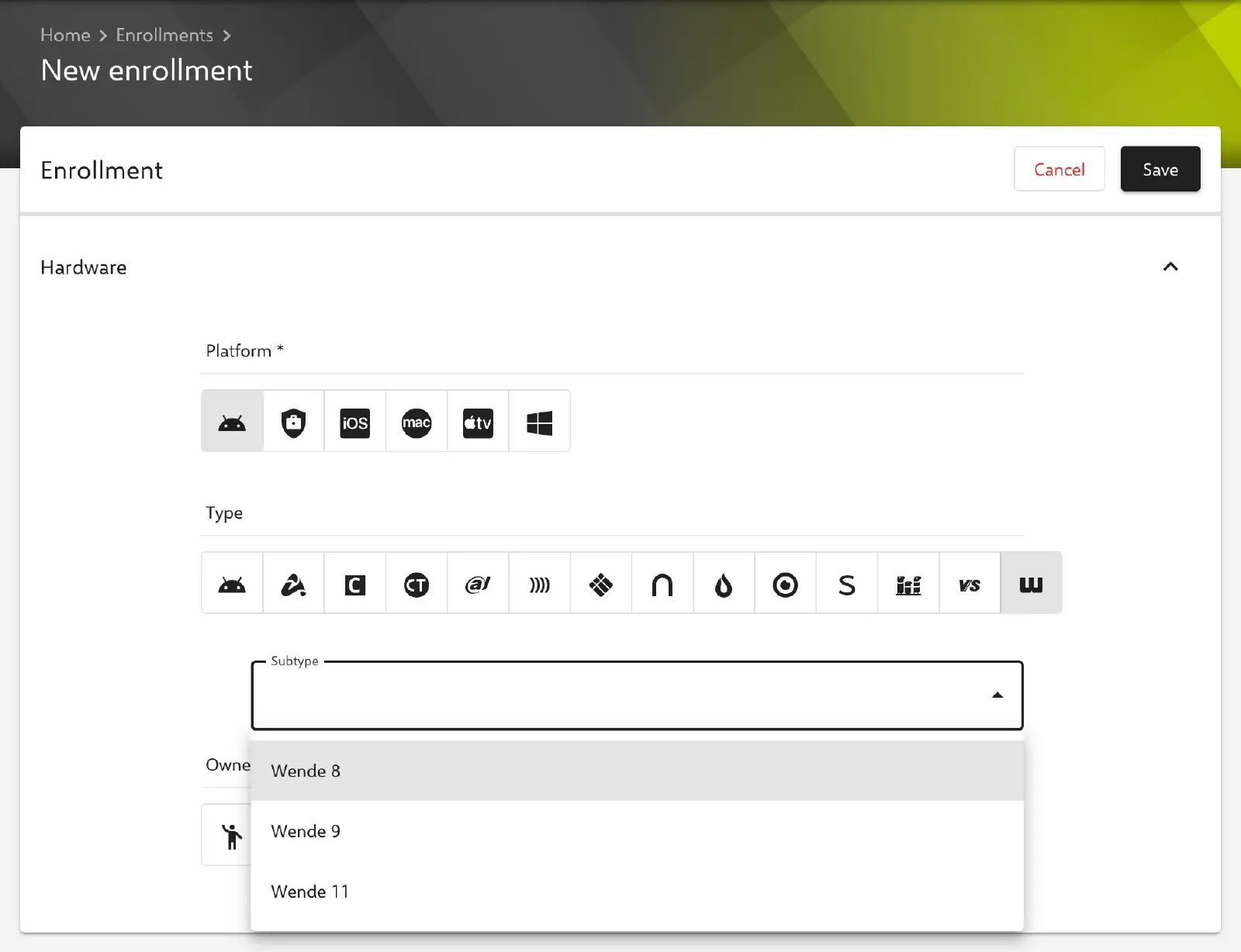Viewport: 1241px width, 952px height.
Task: Select the diamond-pattern type icon
Action: coord(601,583)
